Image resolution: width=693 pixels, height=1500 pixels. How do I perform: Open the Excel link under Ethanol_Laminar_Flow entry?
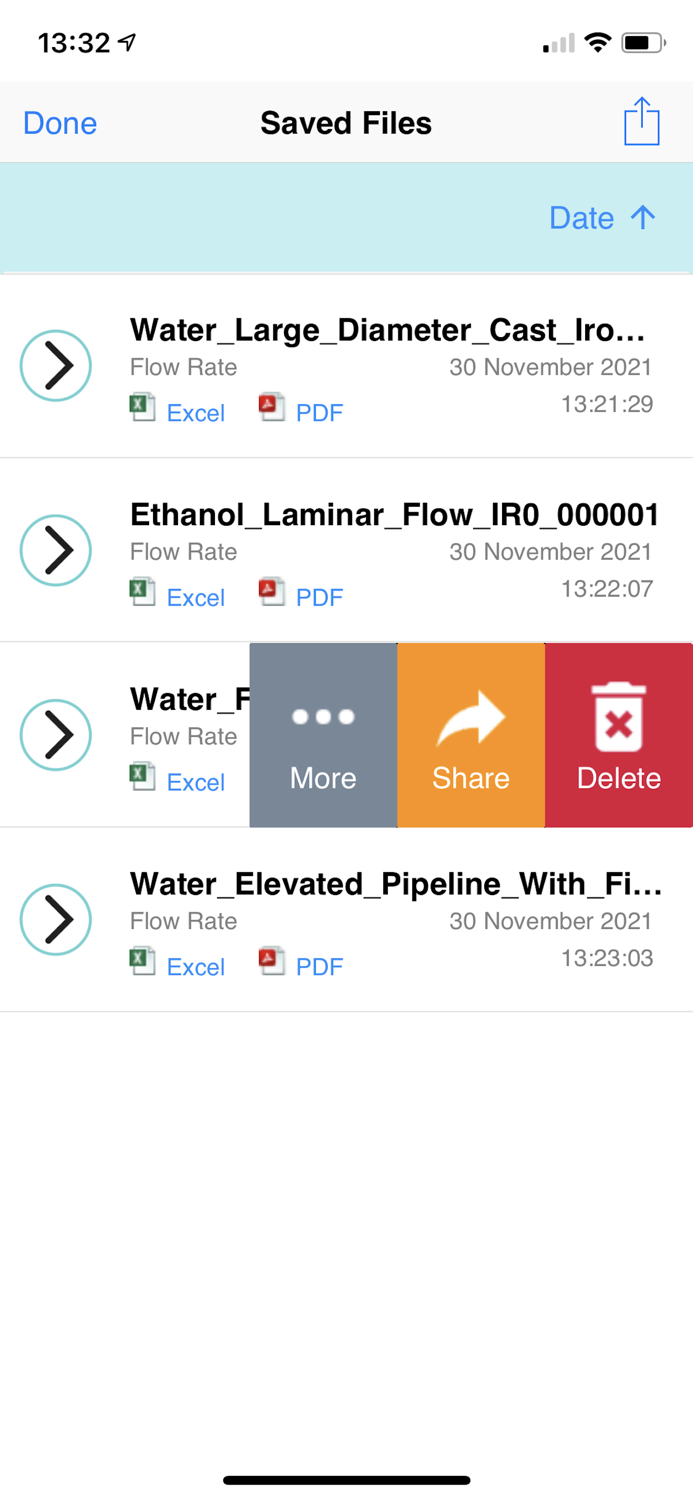(196, 597)
